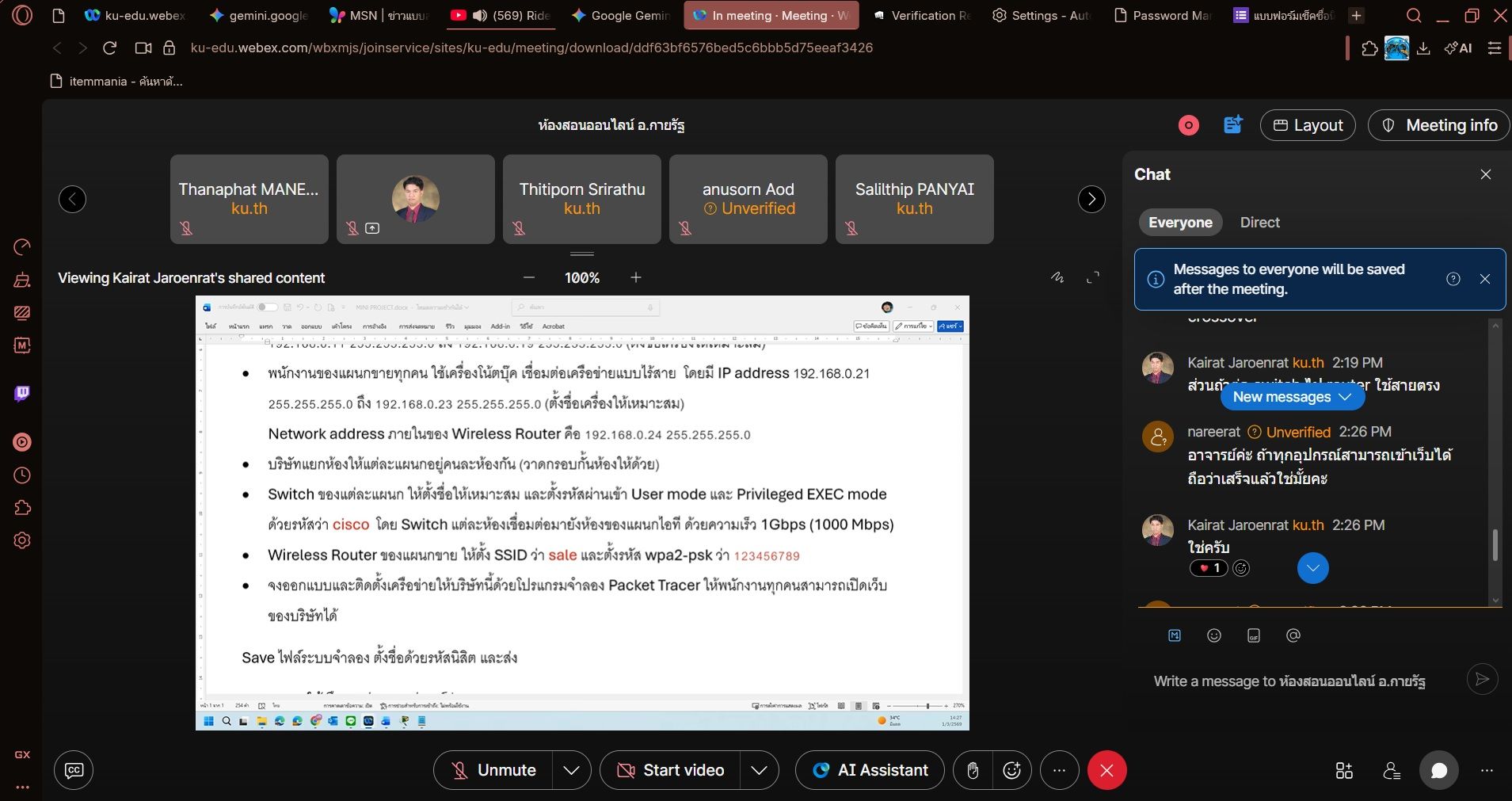Expand video options arrow beside Start video
Image resolution: width=1512 pixels, height=801 pixels.
pyautogui.click(x=759, y=770)
